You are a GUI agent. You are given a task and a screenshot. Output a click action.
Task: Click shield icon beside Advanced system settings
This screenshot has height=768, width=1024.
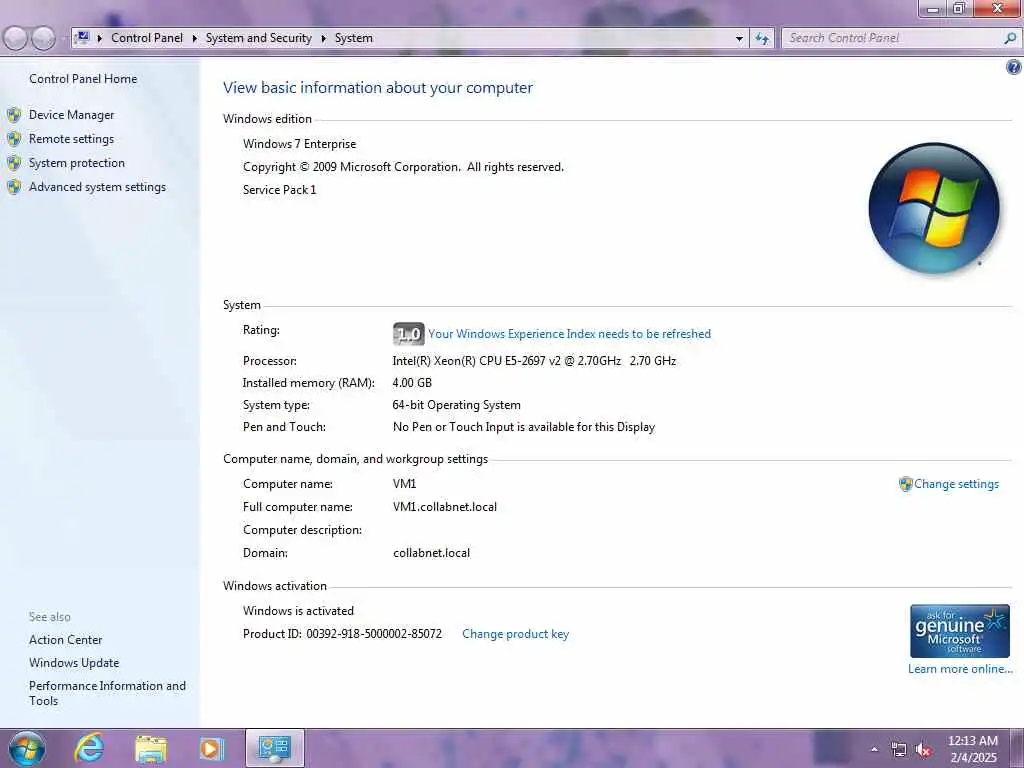pyautogui.click(x=14, y=187)
